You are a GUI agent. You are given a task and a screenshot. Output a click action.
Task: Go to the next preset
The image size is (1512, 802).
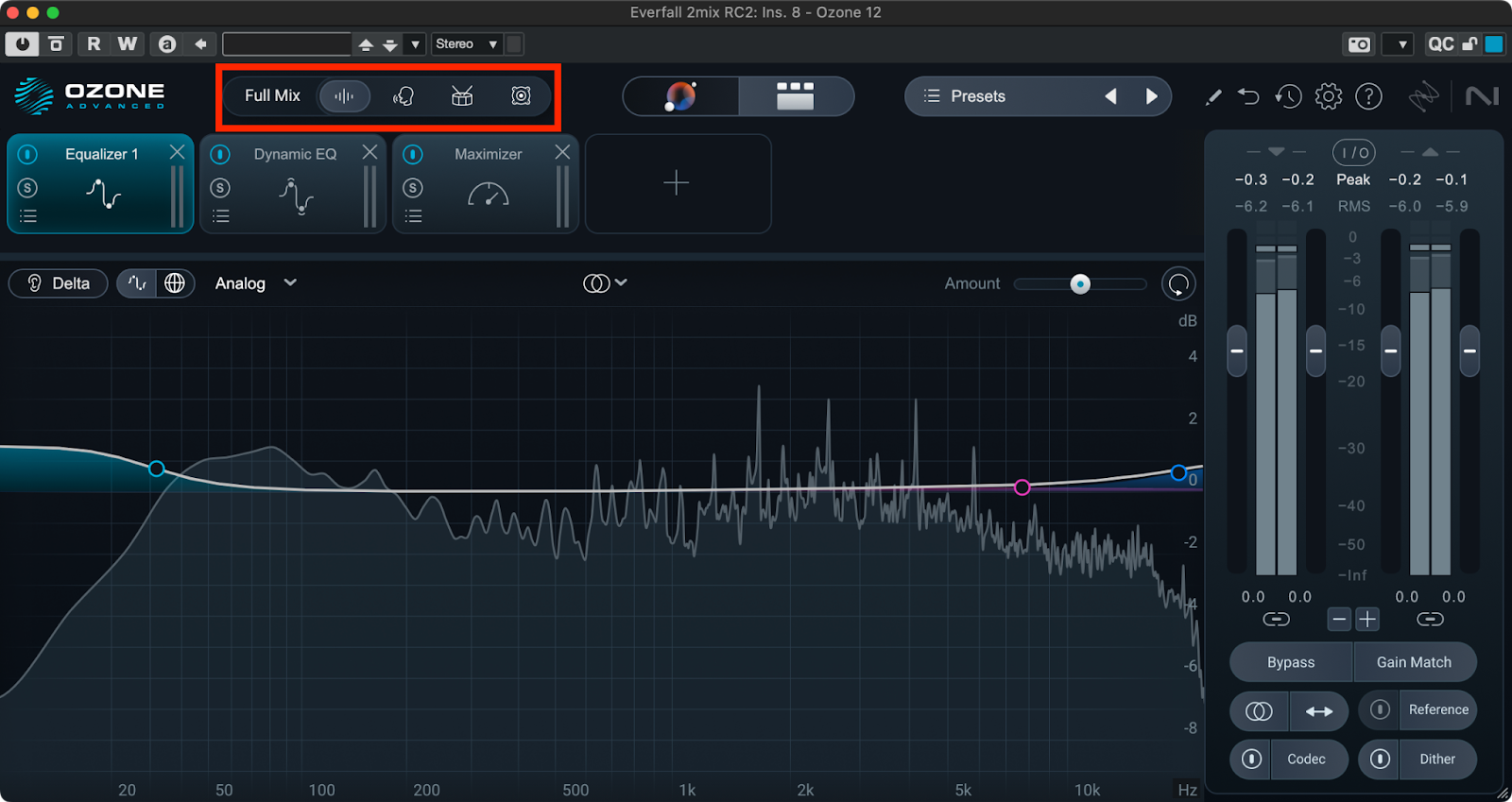pos(1151,96)
